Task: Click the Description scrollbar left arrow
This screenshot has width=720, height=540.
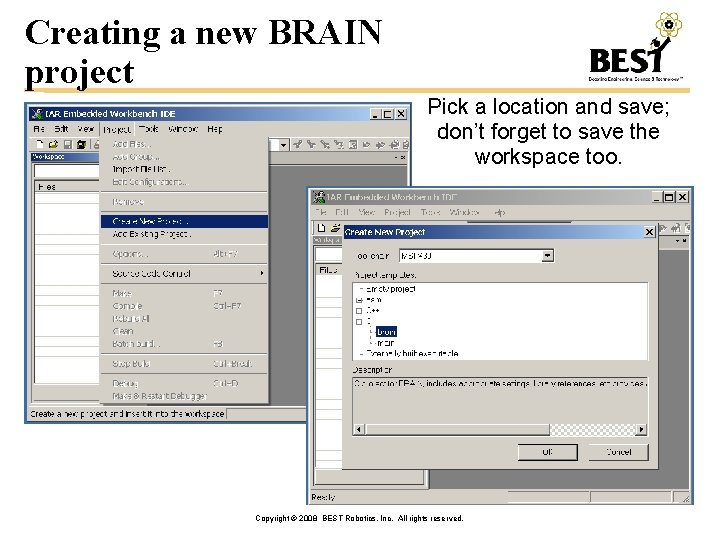Action: click(359, 429)
